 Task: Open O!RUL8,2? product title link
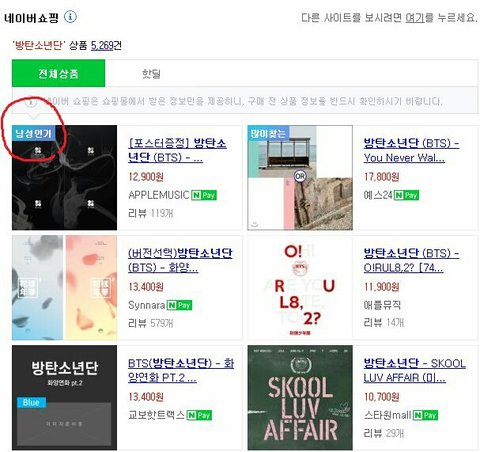click(411, 260)
